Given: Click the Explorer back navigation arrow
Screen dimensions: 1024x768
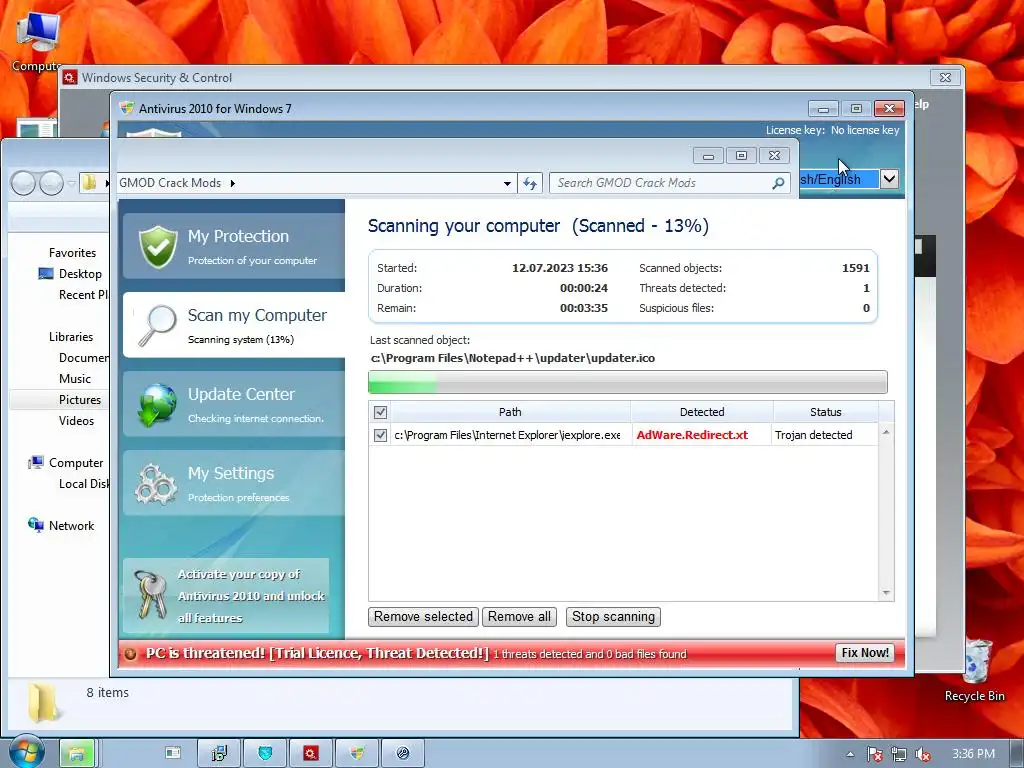Looking at the screenshot, I should tap(23, 183).
